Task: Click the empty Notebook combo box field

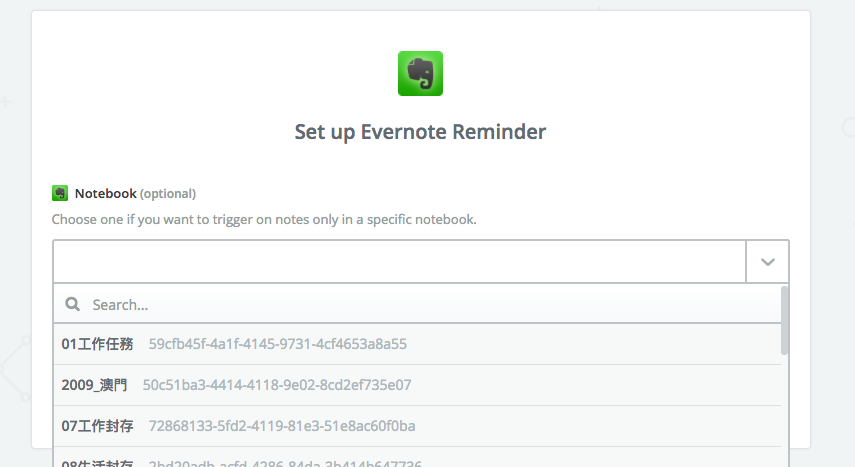Action: coord(399,262)
